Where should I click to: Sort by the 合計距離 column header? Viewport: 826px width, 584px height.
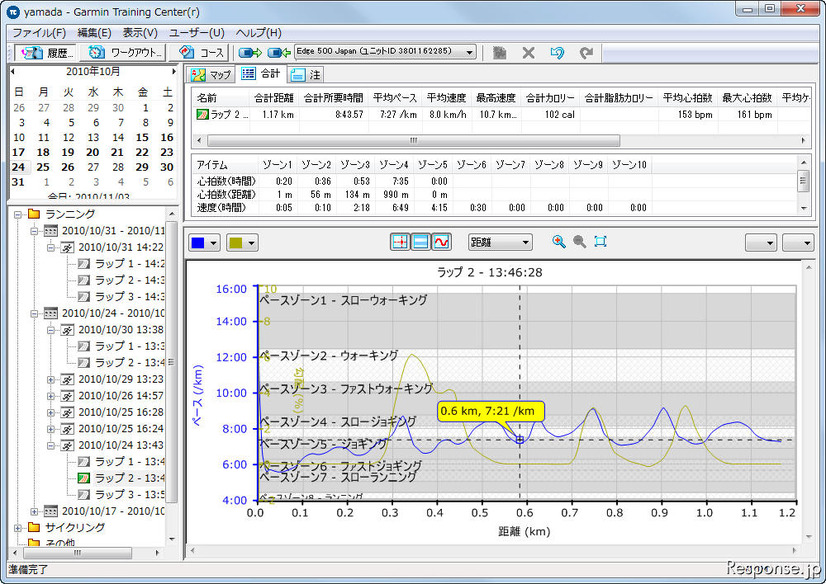(274, 98)
